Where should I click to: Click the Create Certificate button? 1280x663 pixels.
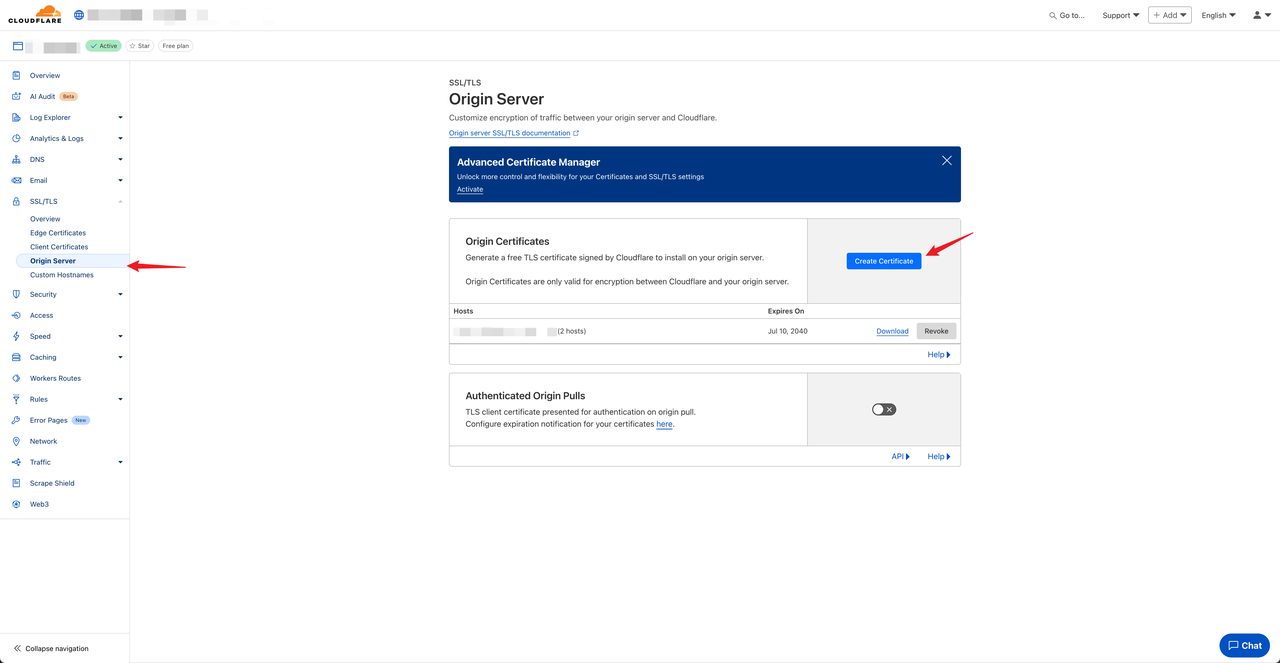pyautogui.click(x=883, y=260)
